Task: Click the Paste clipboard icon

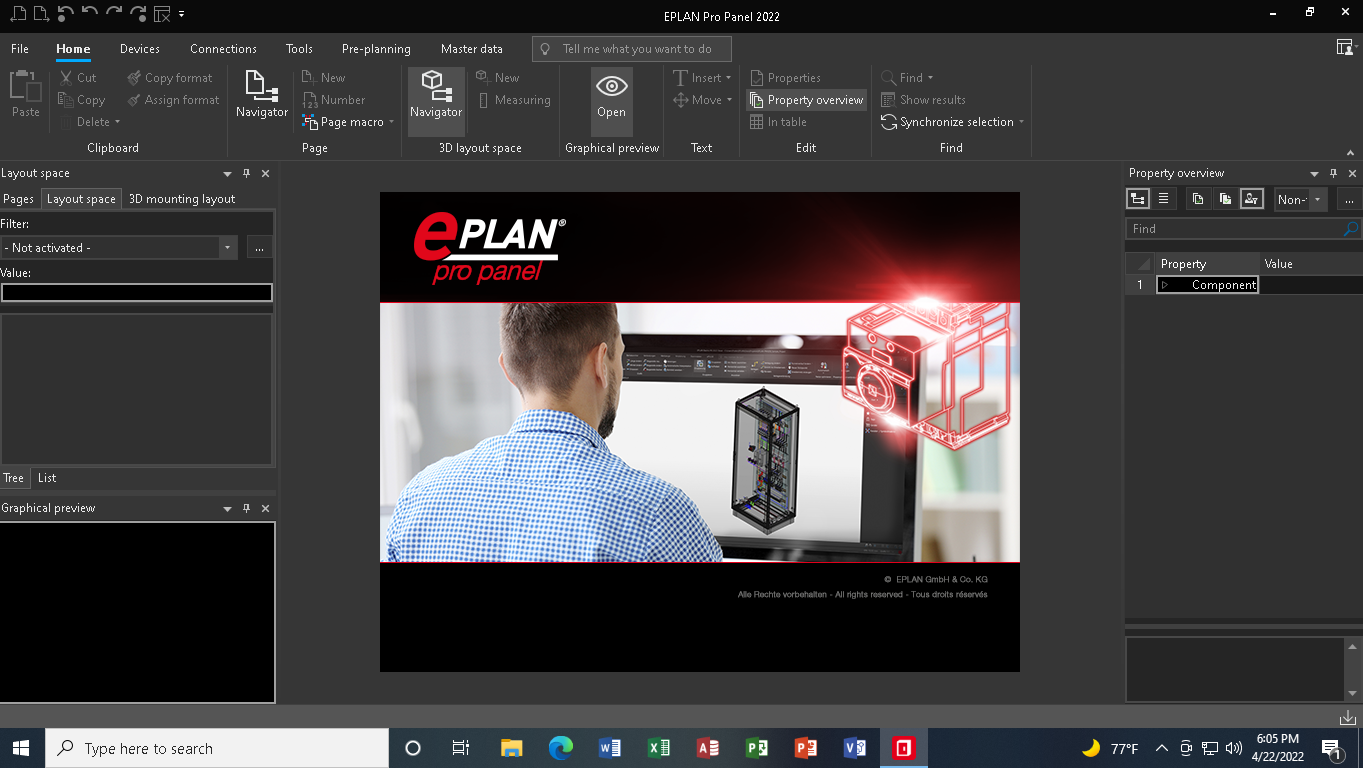Action: 26,95
